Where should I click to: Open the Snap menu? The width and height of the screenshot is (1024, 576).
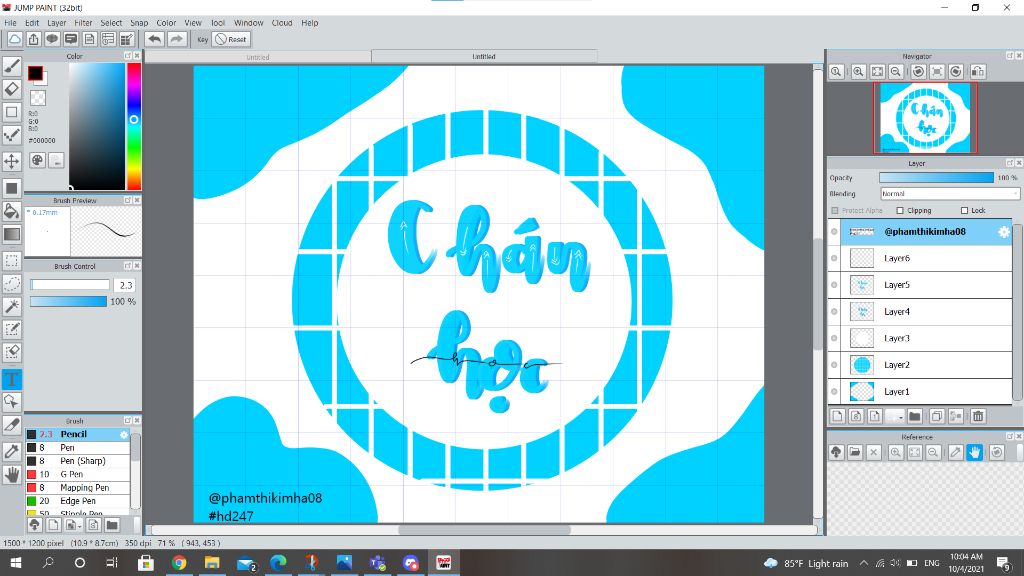point(139,23)
